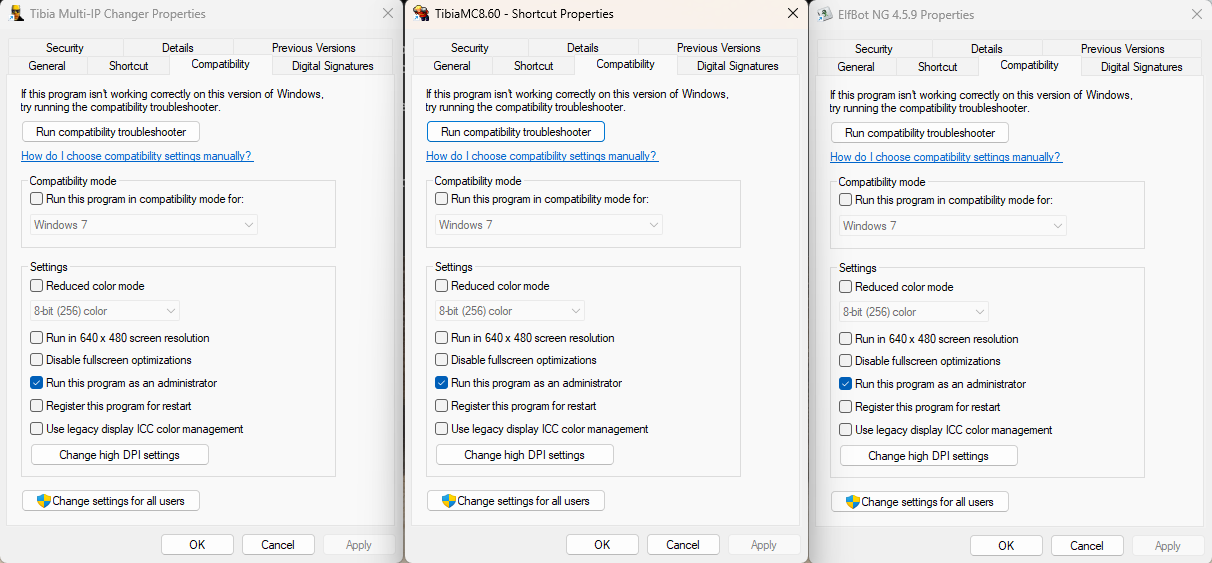Enable legacy ICC color management in TibiaMC8.60
1212x563 pixels.
point(442,429)
